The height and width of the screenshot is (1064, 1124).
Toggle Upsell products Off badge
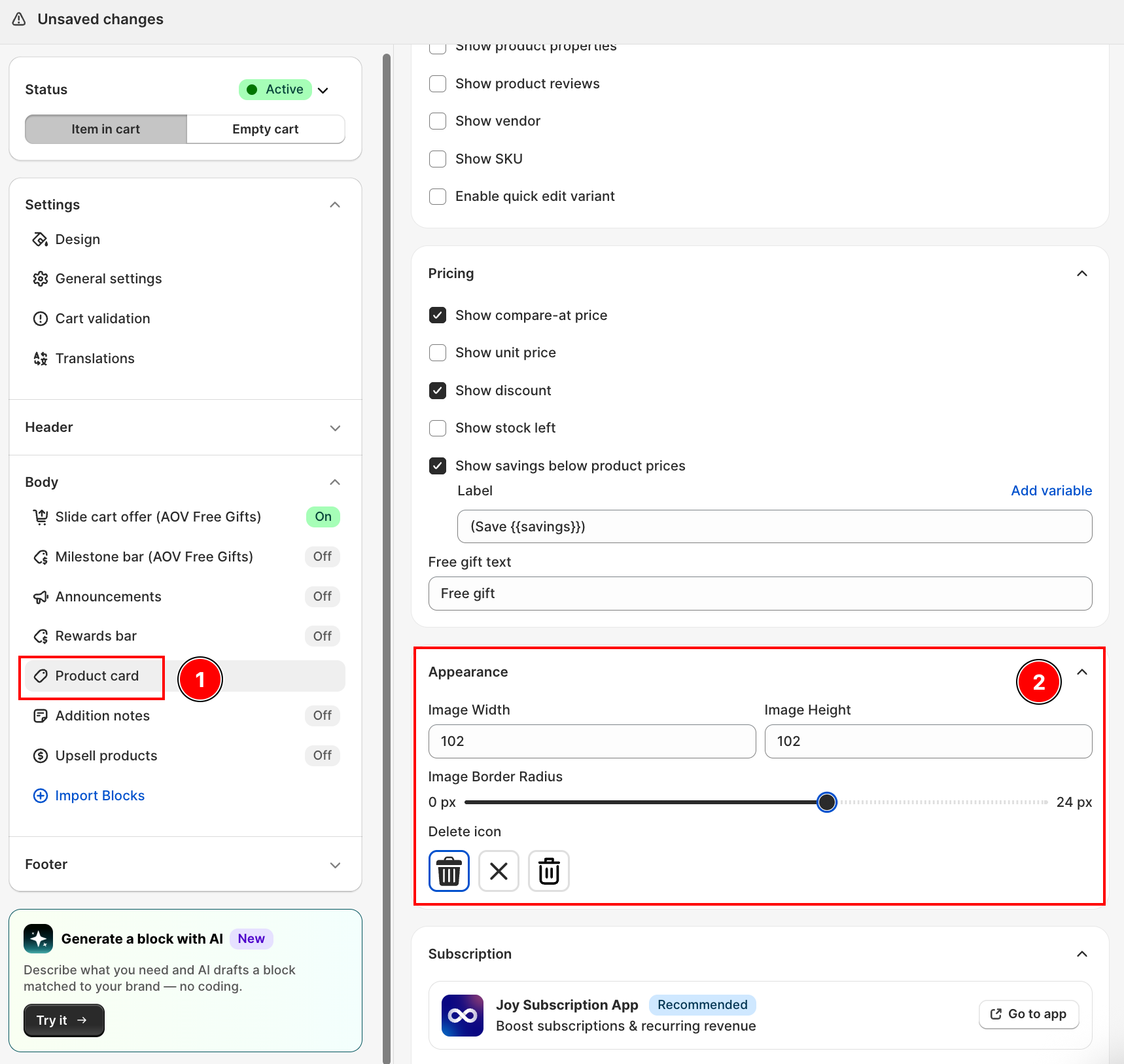(323, 756)
